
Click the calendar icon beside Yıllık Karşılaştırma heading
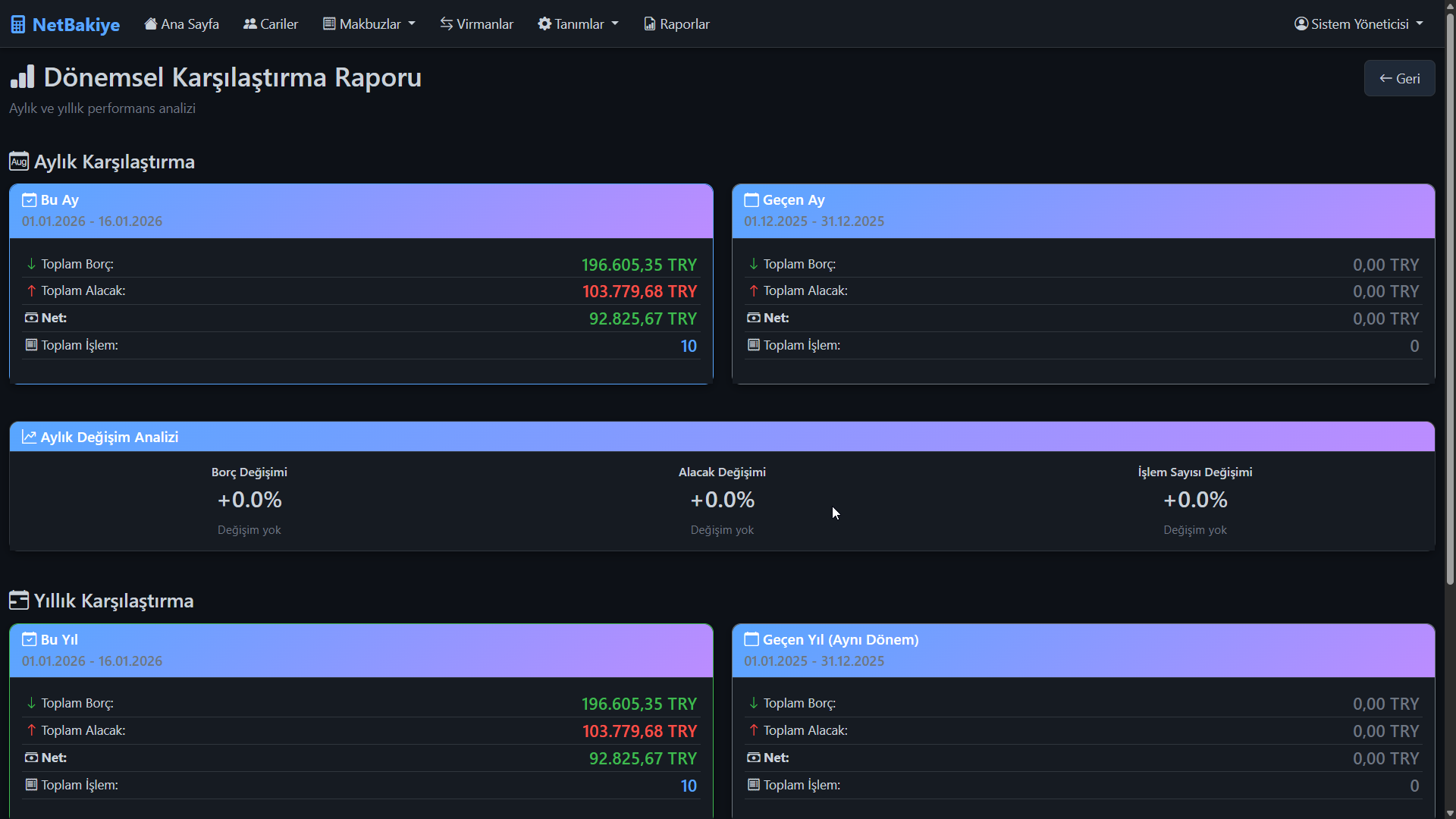19,601
